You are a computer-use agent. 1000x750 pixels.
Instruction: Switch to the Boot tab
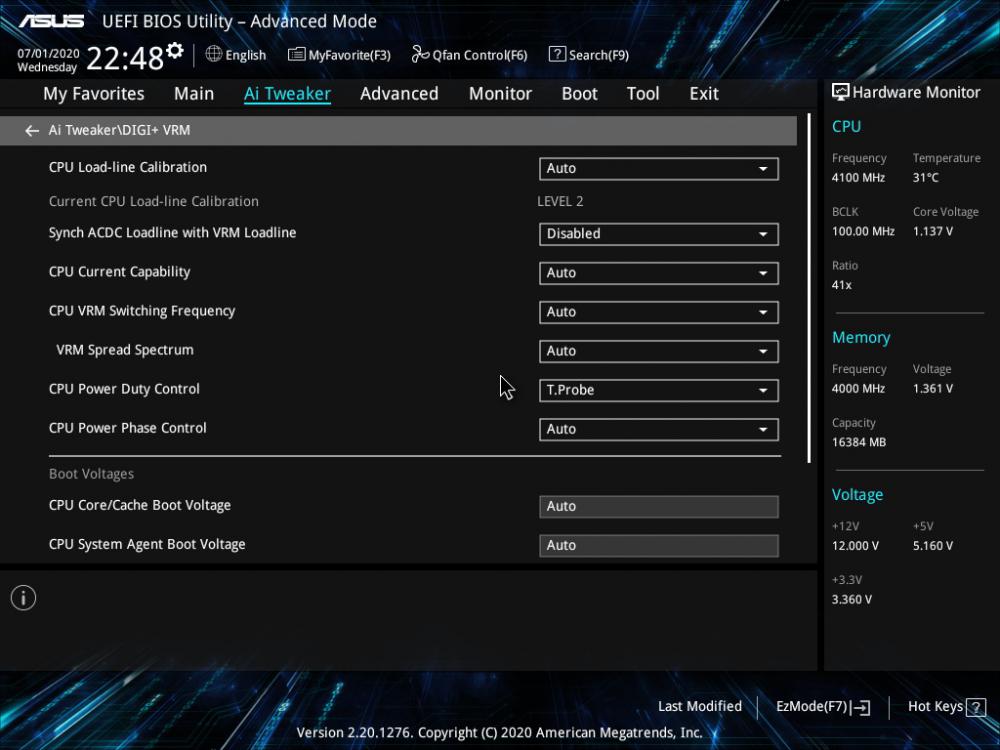click(x=579, y=94)
